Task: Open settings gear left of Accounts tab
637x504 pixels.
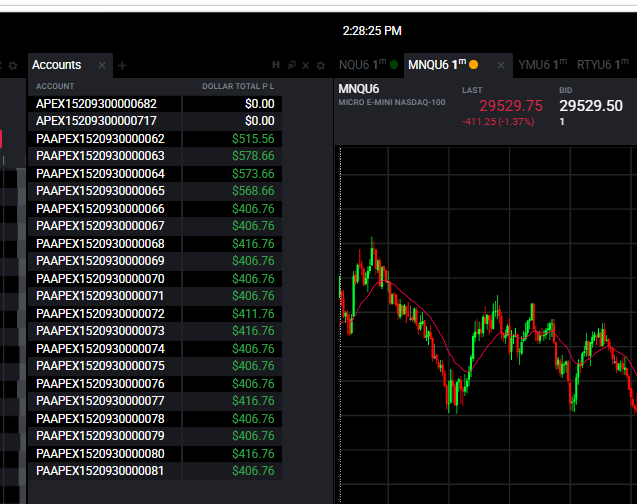Action: [x=13, y=65]
